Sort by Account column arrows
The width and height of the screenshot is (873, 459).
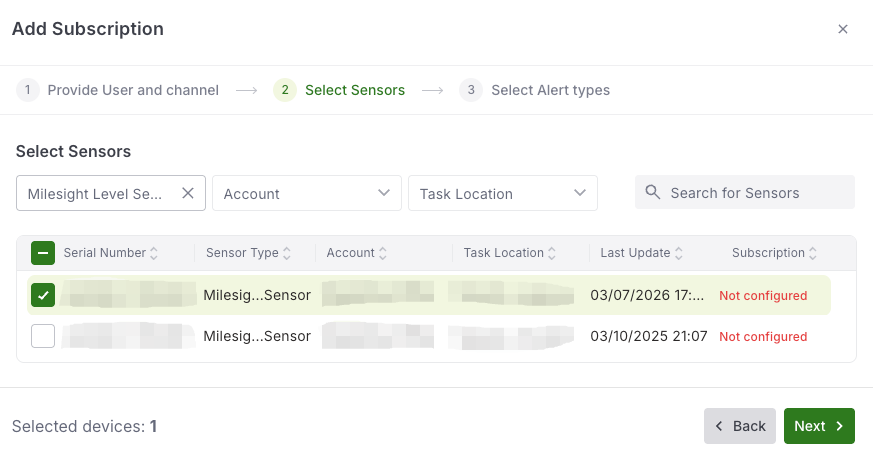point(382,253)
